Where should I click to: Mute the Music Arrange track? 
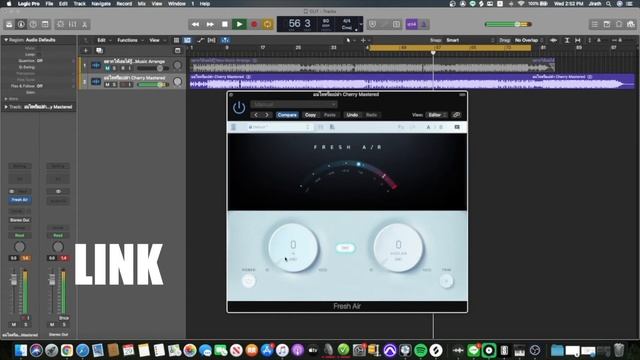pyautogui.click(x=107, y=68)
